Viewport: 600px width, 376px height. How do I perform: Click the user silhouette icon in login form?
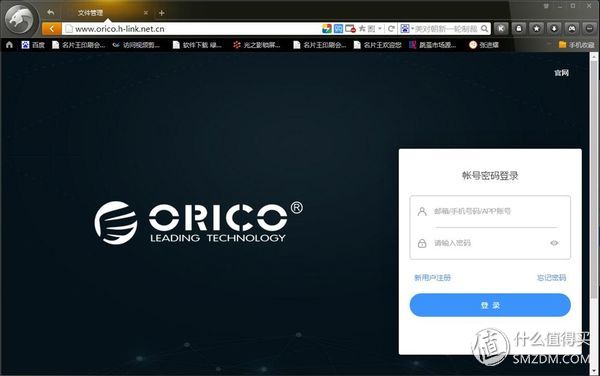coord(422,211)
